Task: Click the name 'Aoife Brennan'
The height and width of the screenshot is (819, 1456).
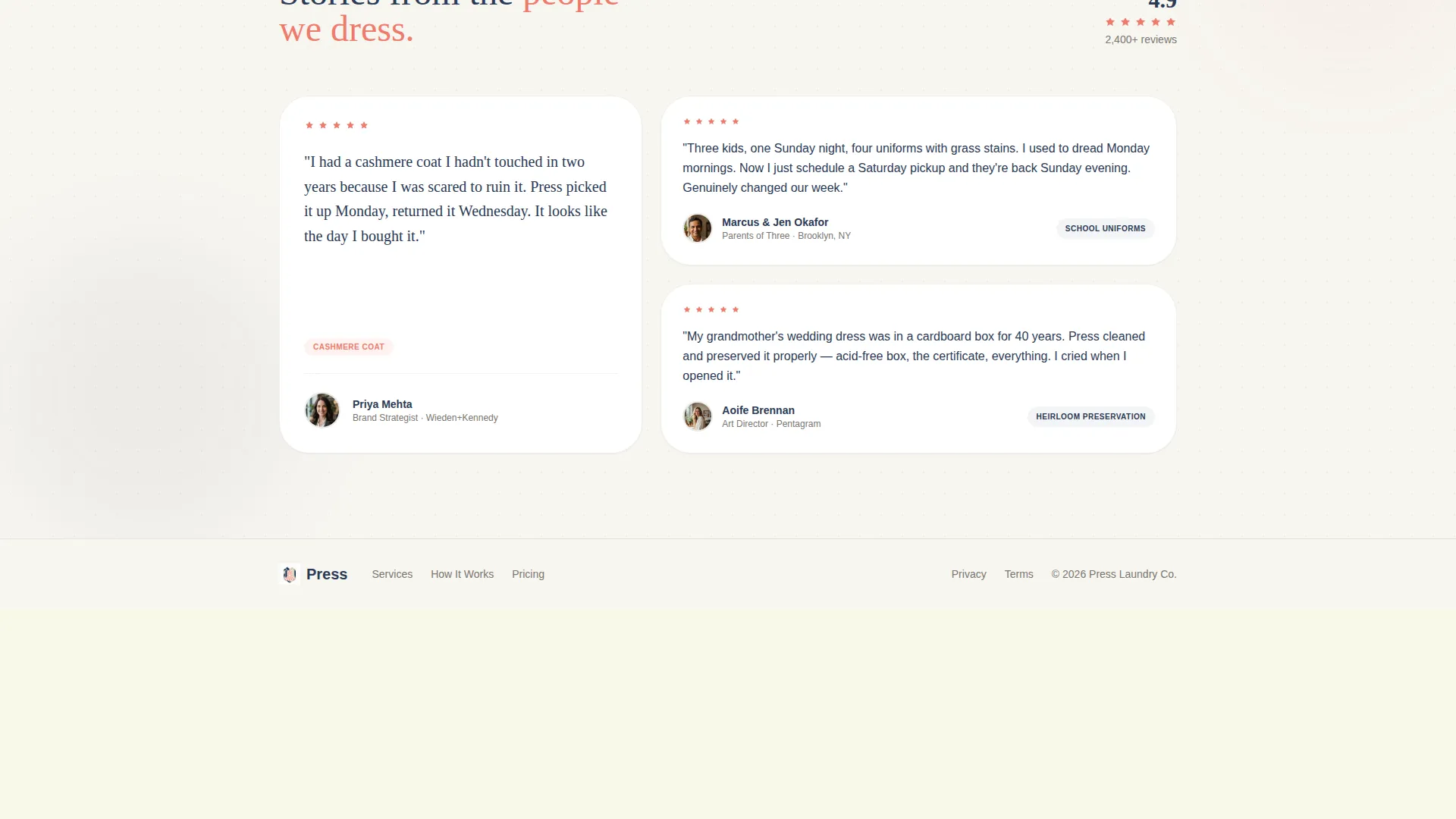Action: tap(758, 411)
